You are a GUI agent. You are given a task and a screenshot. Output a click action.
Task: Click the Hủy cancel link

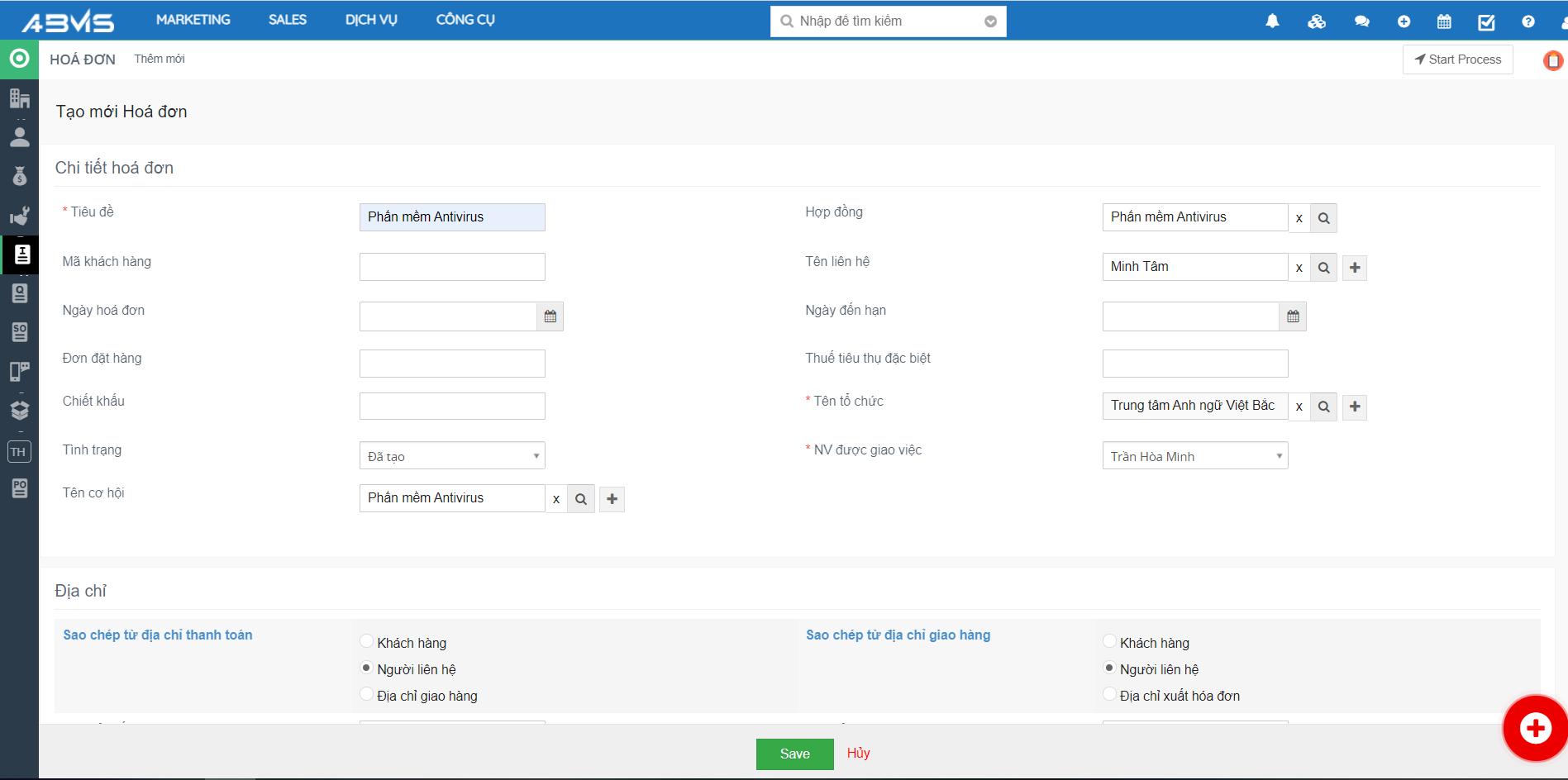(858, 753)
